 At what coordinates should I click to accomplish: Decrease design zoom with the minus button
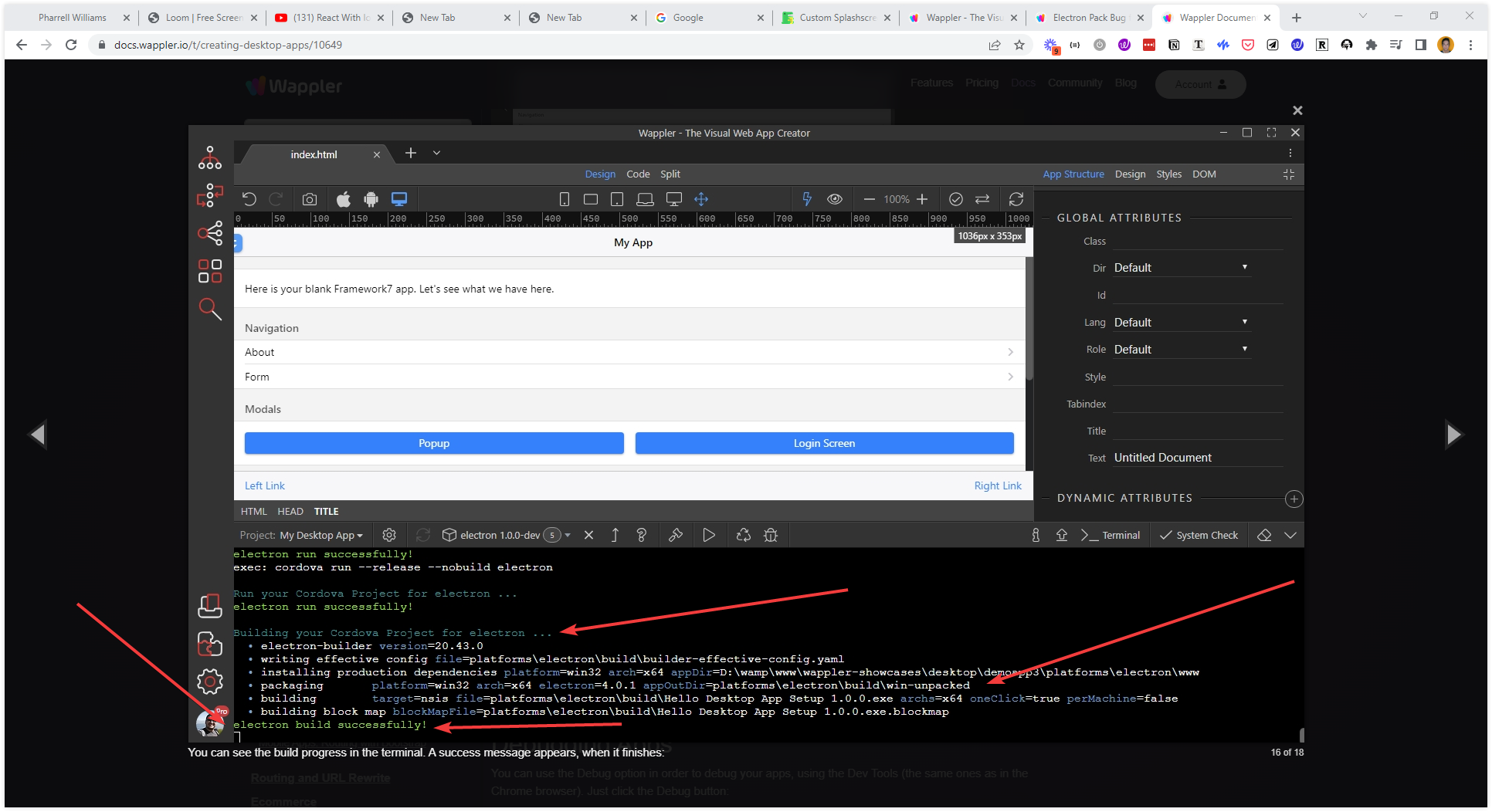click(869, 199)
